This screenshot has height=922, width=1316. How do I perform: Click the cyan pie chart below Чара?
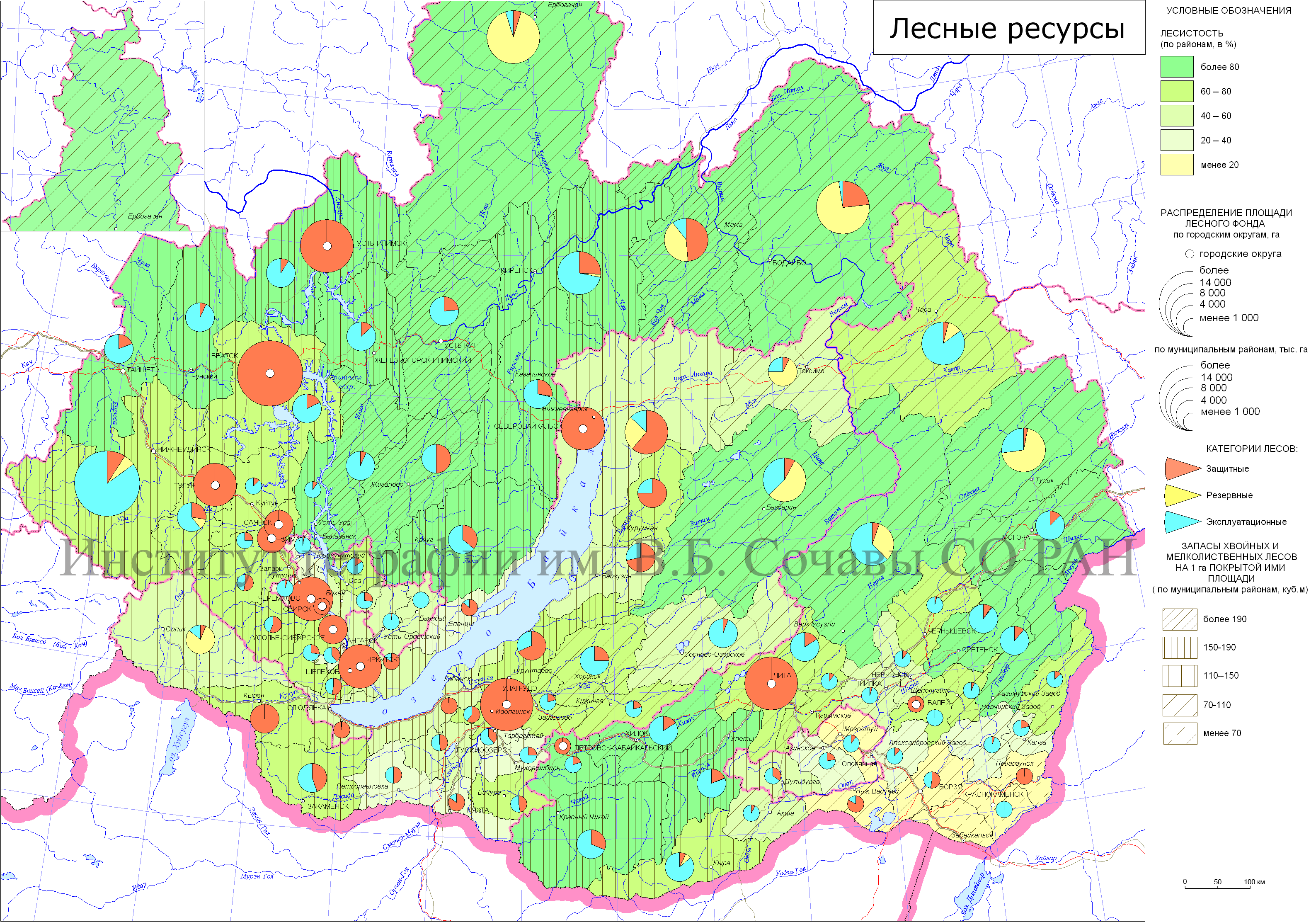[x=943, y=343]
